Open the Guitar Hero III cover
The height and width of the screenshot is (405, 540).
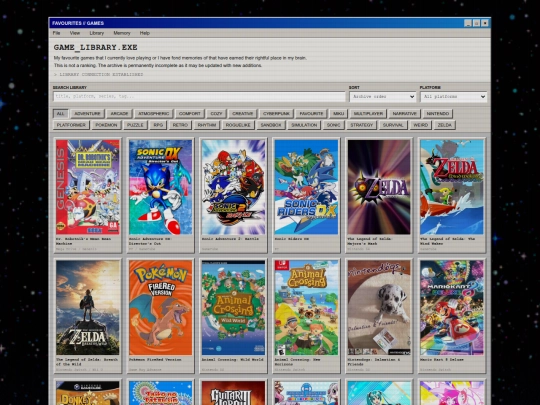click(x=233, y=393)
